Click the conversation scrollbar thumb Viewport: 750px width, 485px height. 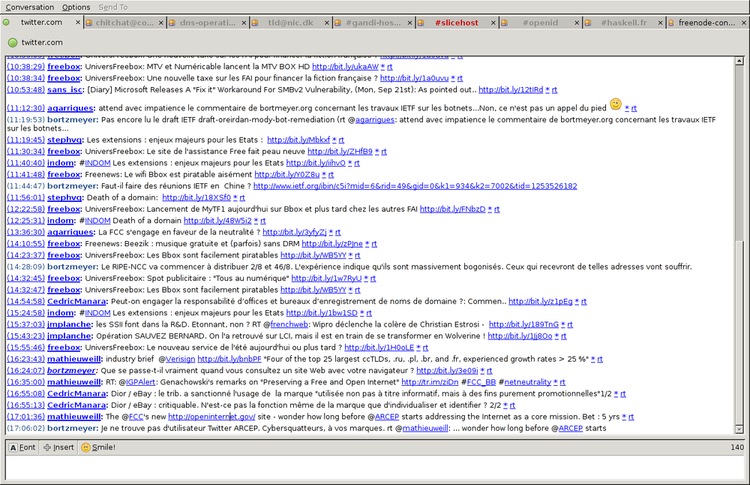point(739,332)
